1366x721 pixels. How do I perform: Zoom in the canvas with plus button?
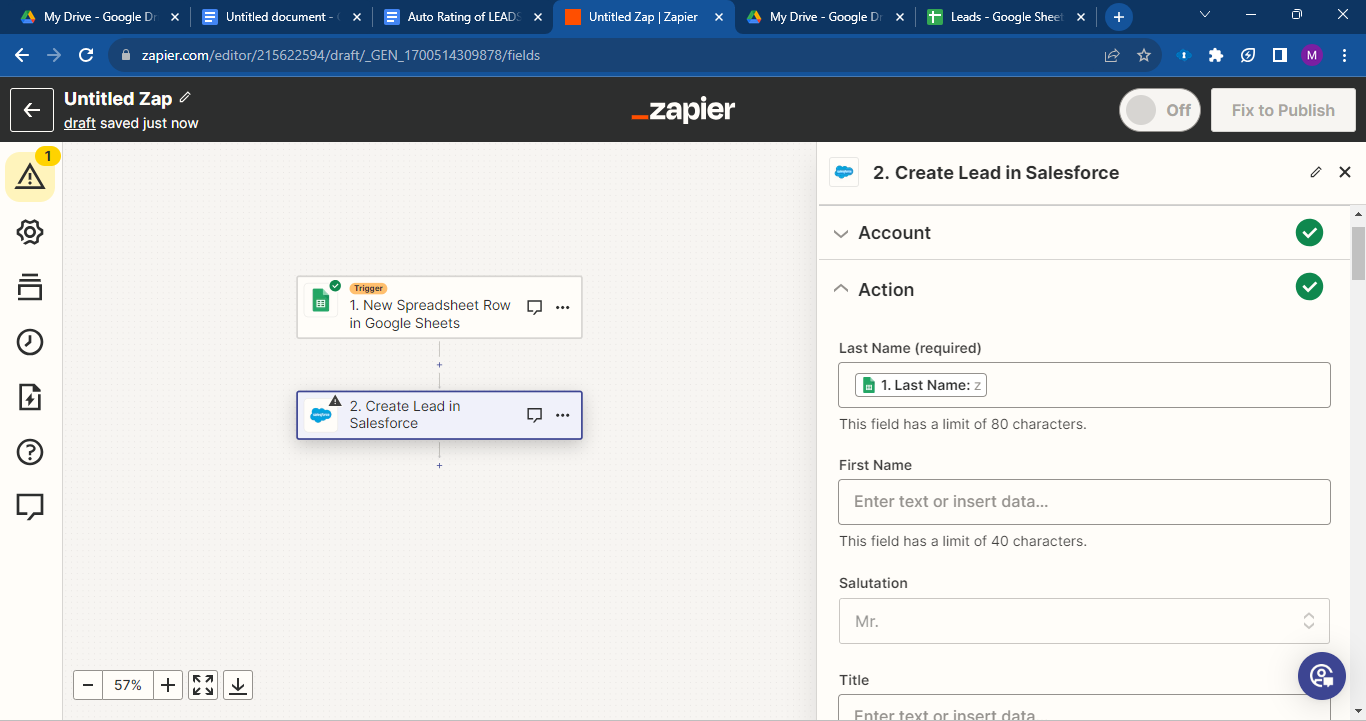[x=168, y=685]
